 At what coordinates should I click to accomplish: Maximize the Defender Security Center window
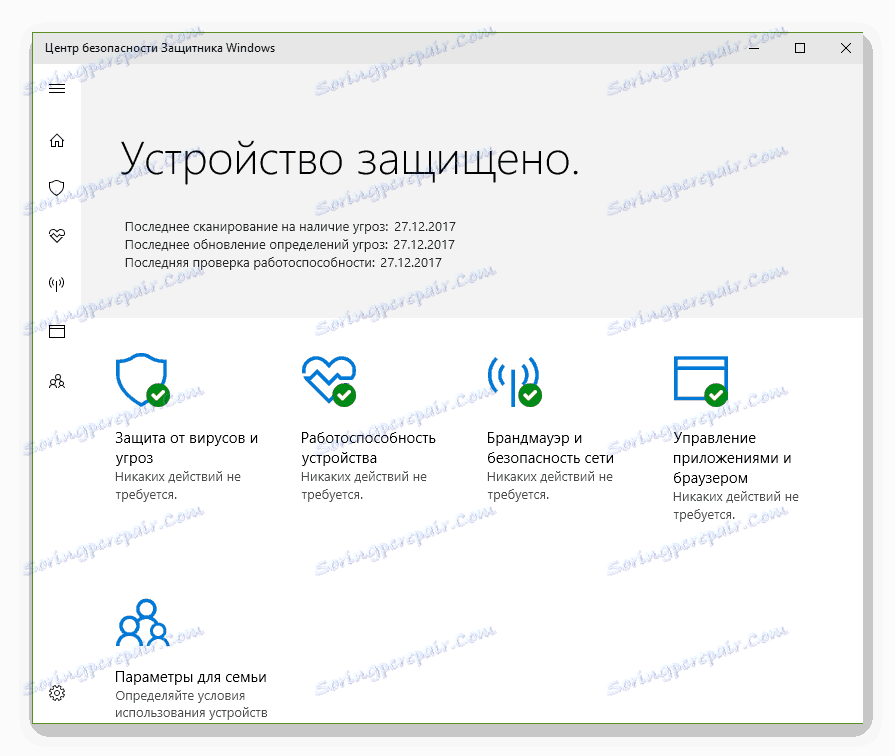800,48
